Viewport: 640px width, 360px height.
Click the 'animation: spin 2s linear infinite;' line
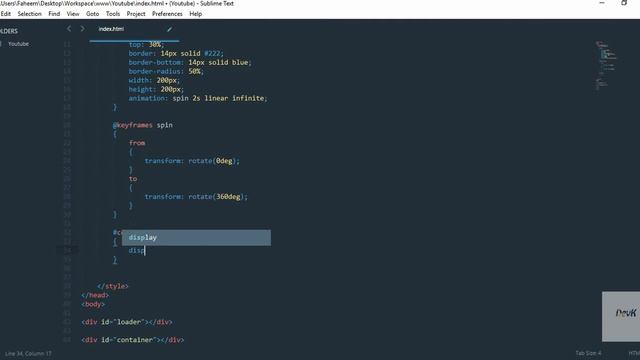pyautogui.click(x=198, y=98)
